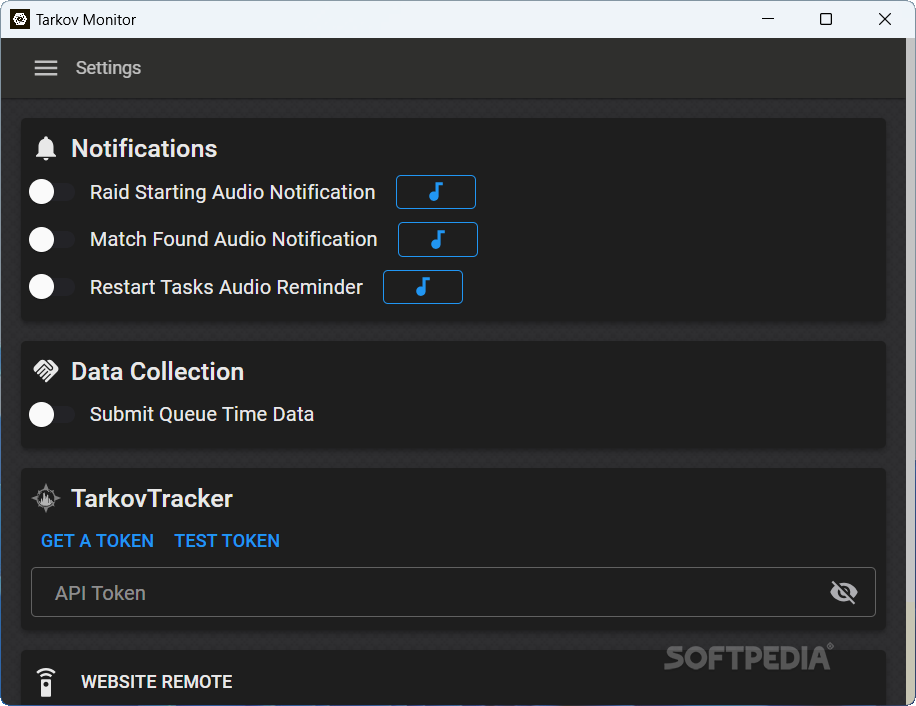Open the hamburger navigation menu
Viewport: 916px width, 706px height.
(x=46, y=68)
